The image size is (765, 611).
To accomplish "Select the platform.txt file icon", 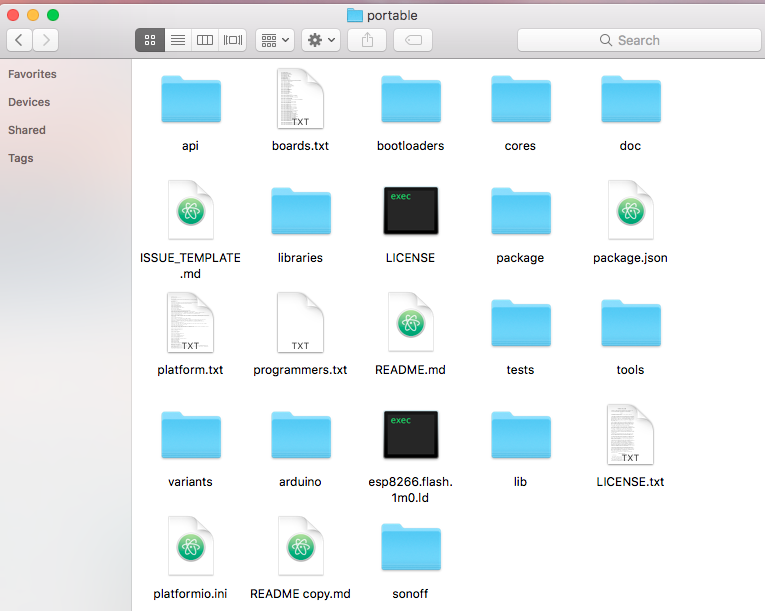I will coord(190,323).
